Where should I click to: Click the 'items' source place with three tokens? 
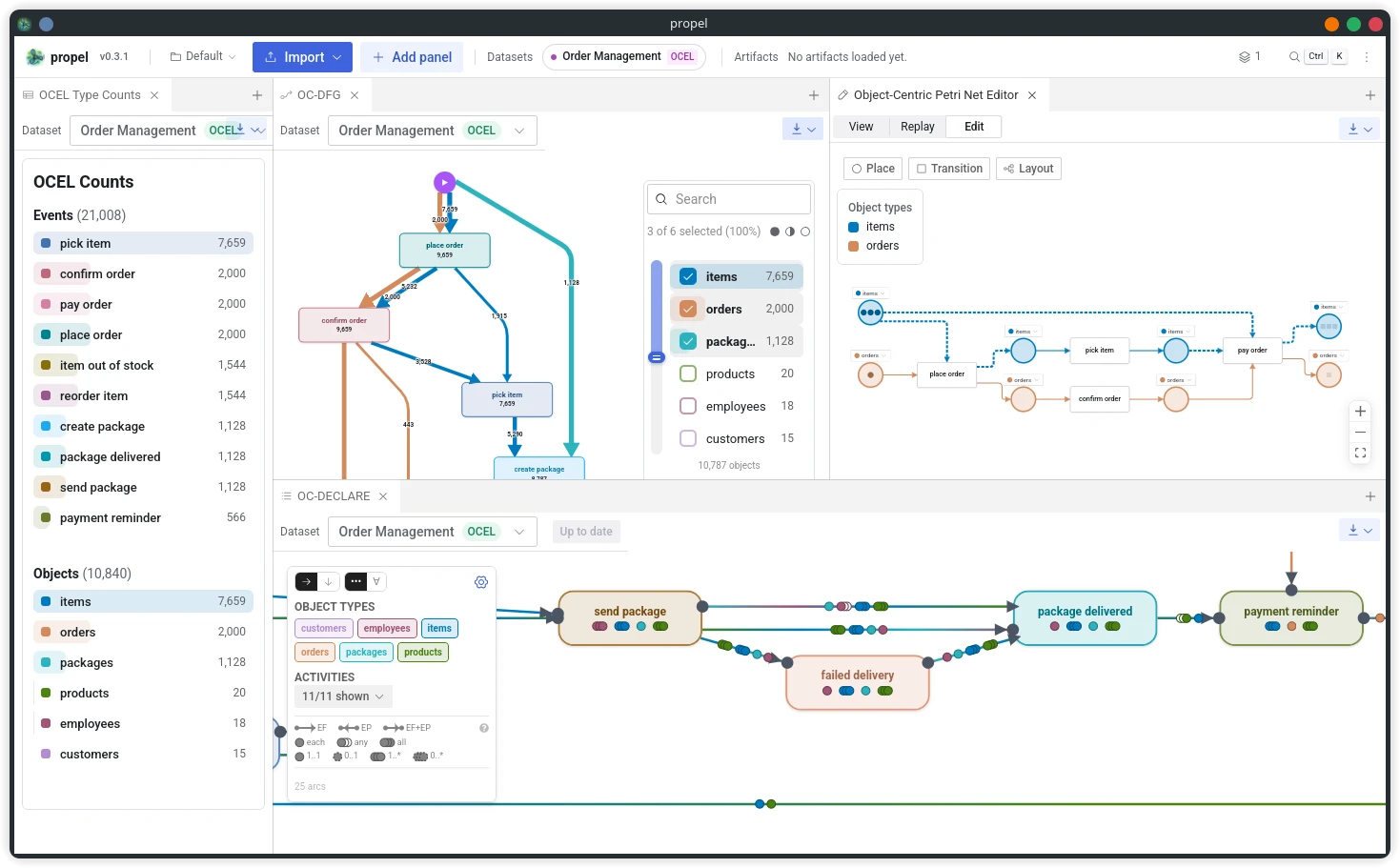coord(871,312)
